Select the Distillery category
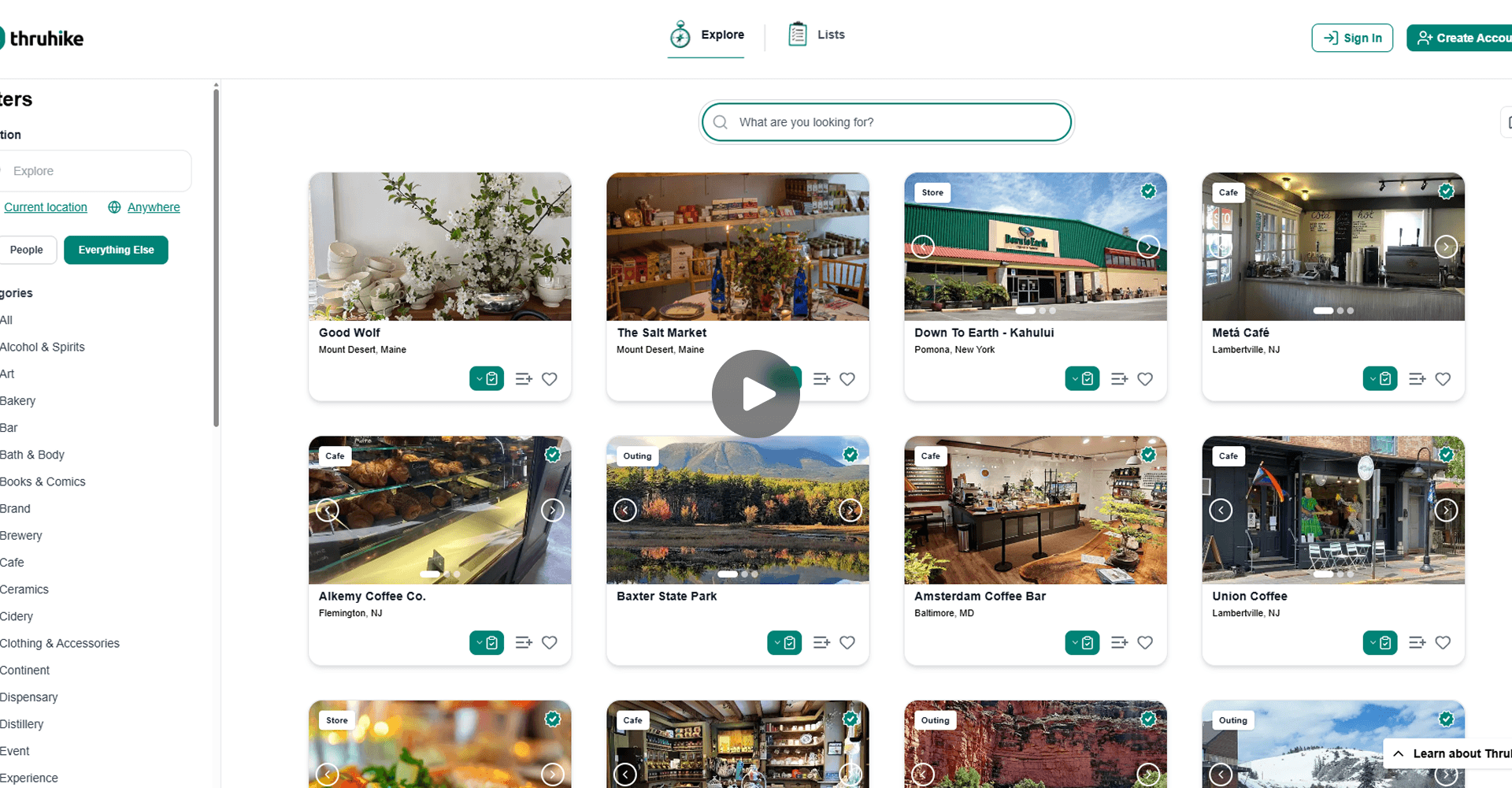The image size is (1512, 788). [22, 724]
